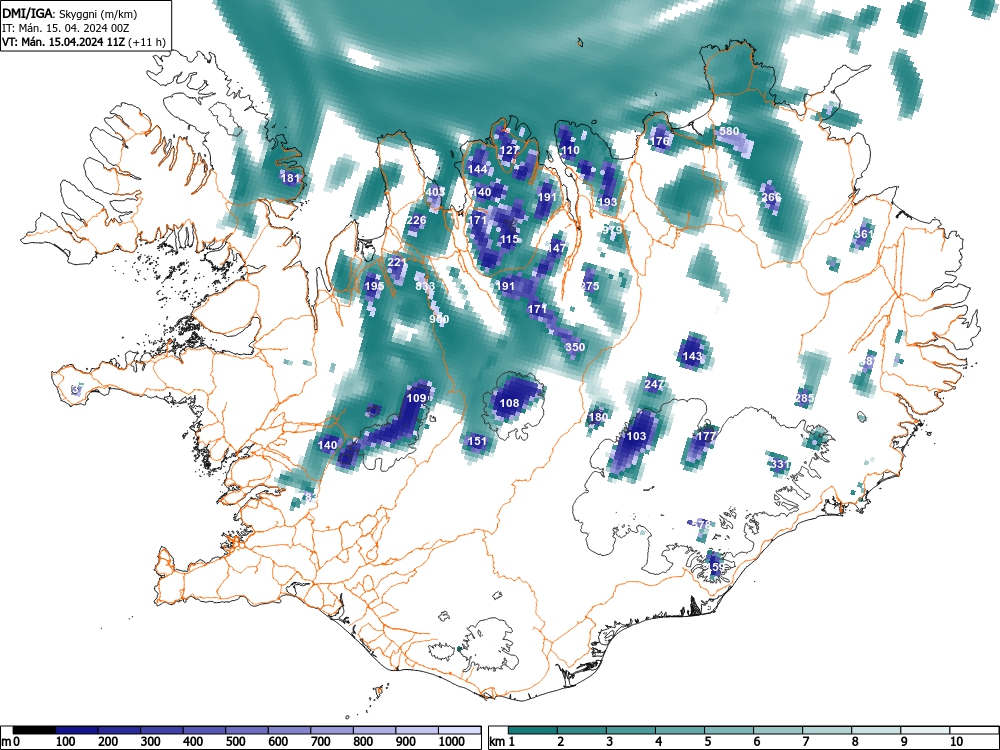Click the visibility value '144' on the map
This screenshot has height=750, width=1000.
click(477, 169)
